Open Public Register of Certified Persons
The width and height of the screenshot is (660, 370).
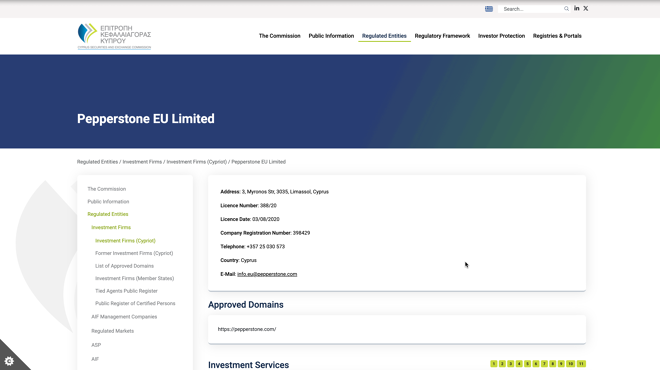135,303
